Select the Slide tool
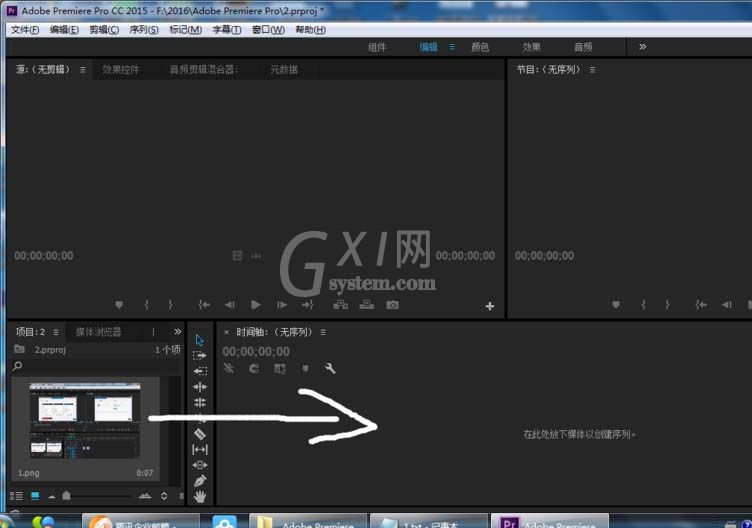Viewport: 752px width, 528px height. [200, 465]
